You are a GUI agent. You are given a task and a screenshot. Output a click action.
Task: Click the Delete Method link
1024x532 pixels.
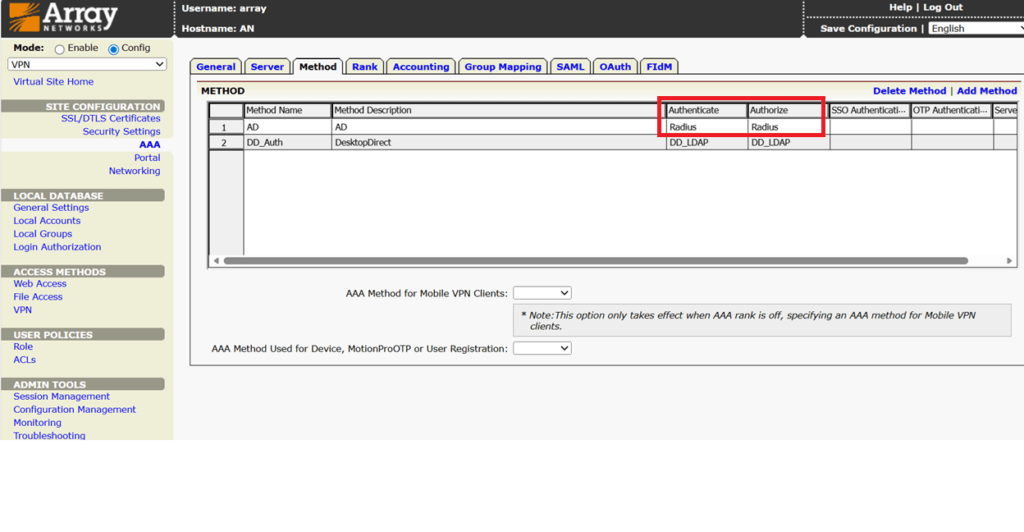click(909, 91)
